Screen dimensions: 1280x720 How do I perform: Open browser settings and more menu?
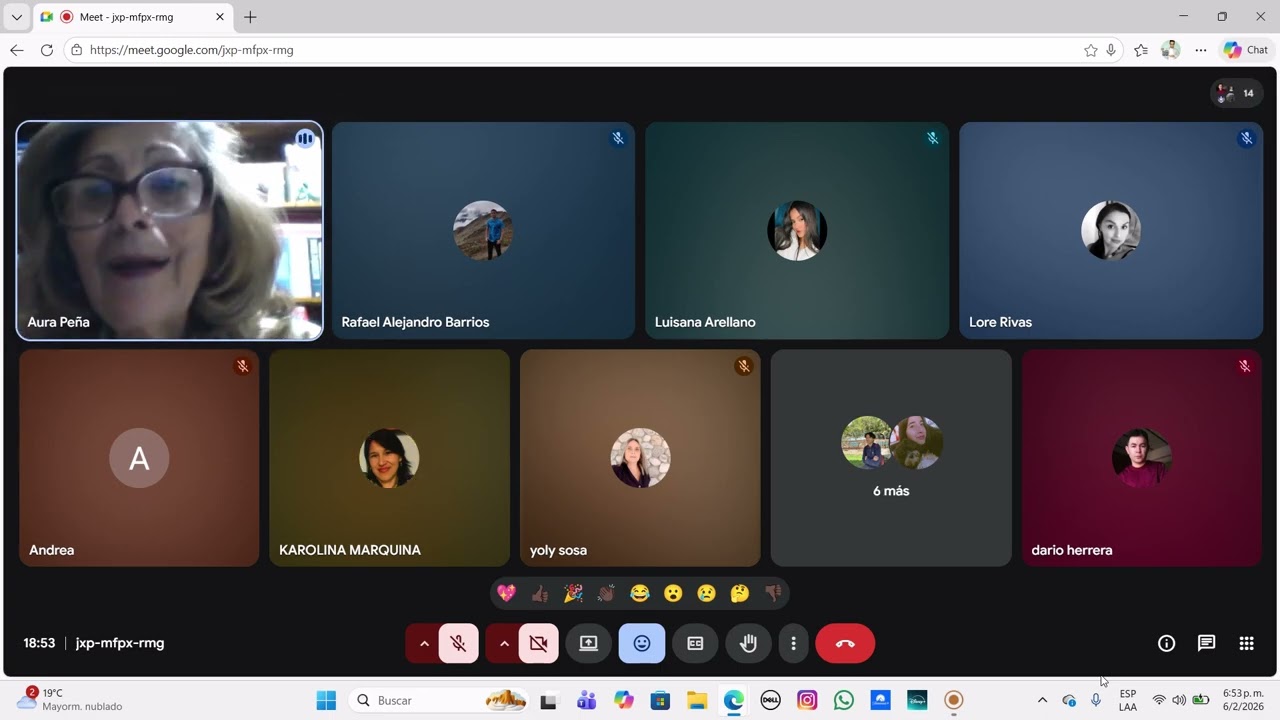(x=1201, y=50)
